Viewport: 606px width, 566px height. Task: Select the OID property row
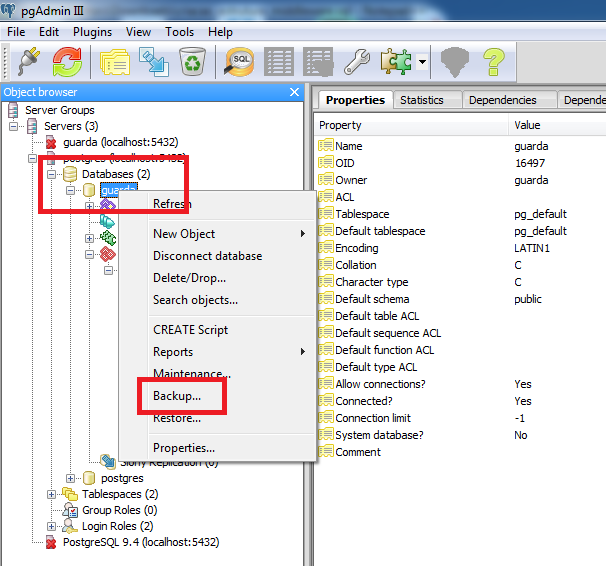pyautogui.click(x=461, y=163)
